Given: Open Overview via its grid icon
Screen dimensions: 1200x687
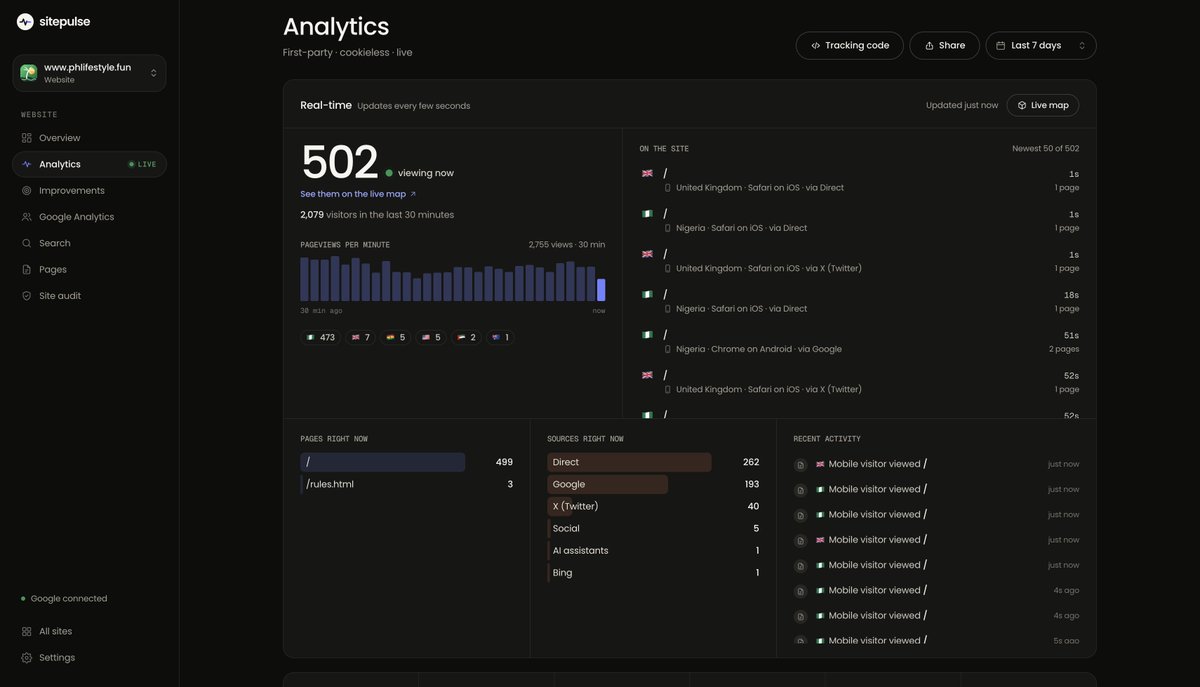Looking at the screenshot, I should 27,138.
